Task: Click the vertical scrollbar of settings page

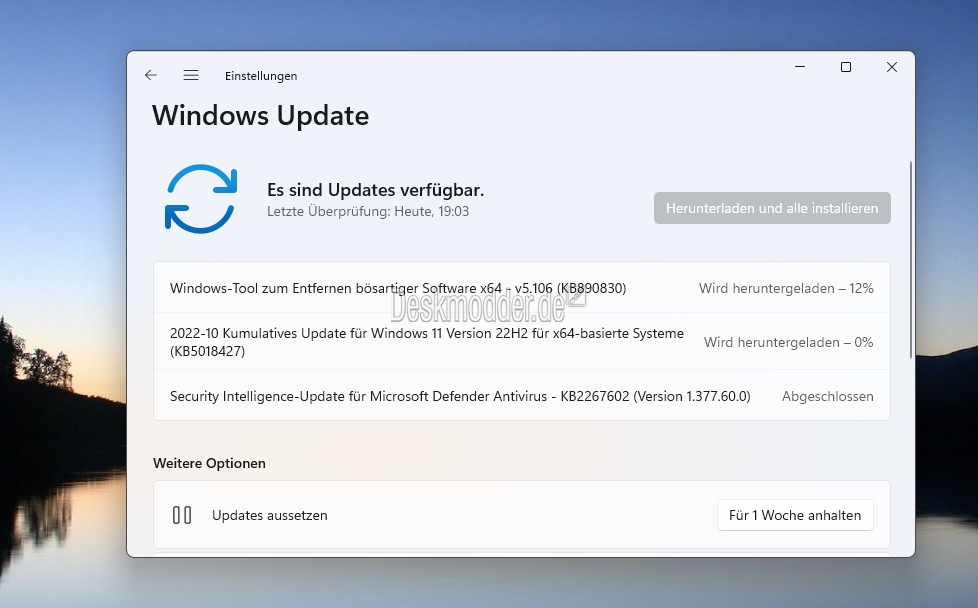Action: [x=911, y=259]
